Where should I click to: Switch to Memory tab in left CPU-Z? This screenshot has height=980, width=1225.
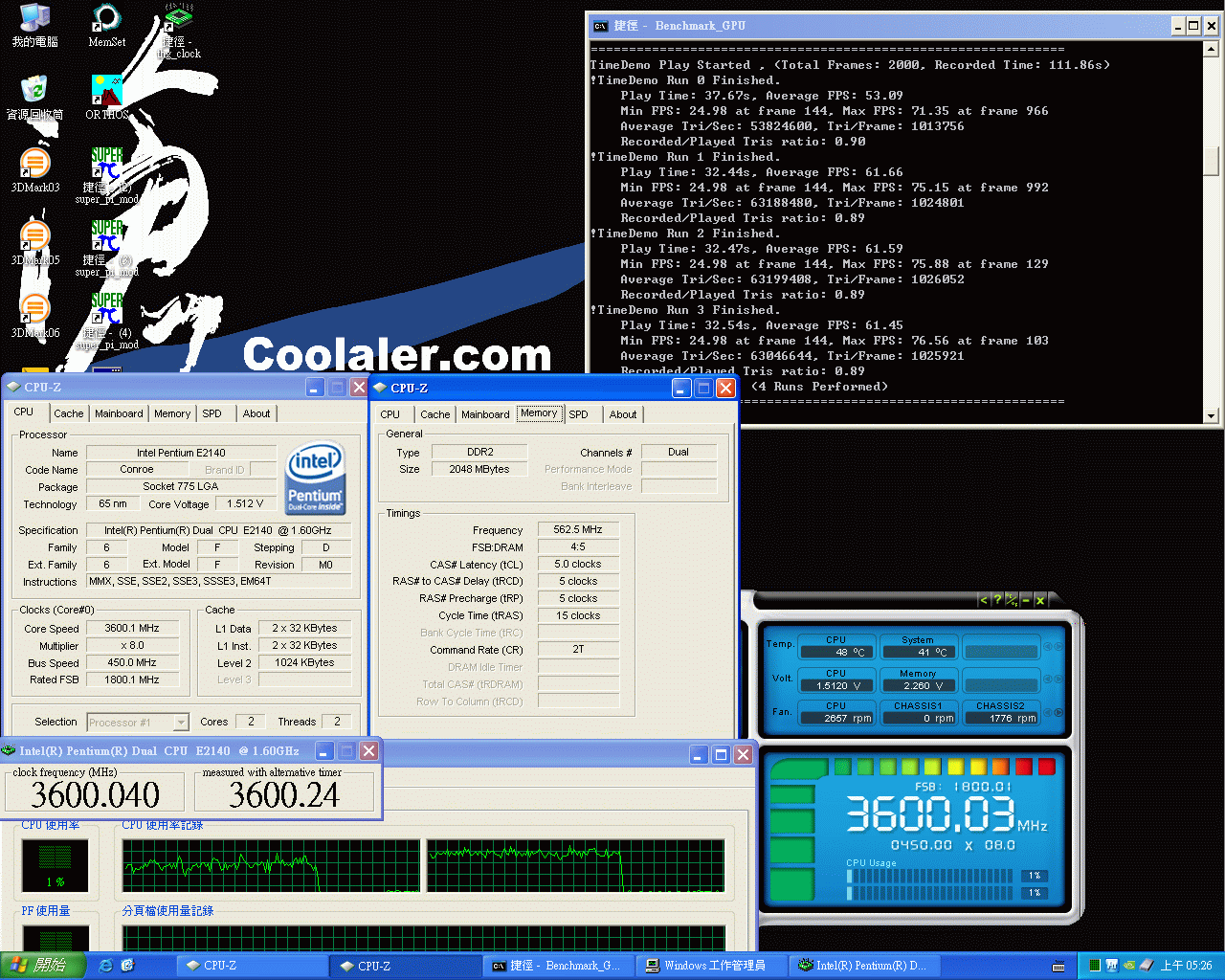point(172,413)
